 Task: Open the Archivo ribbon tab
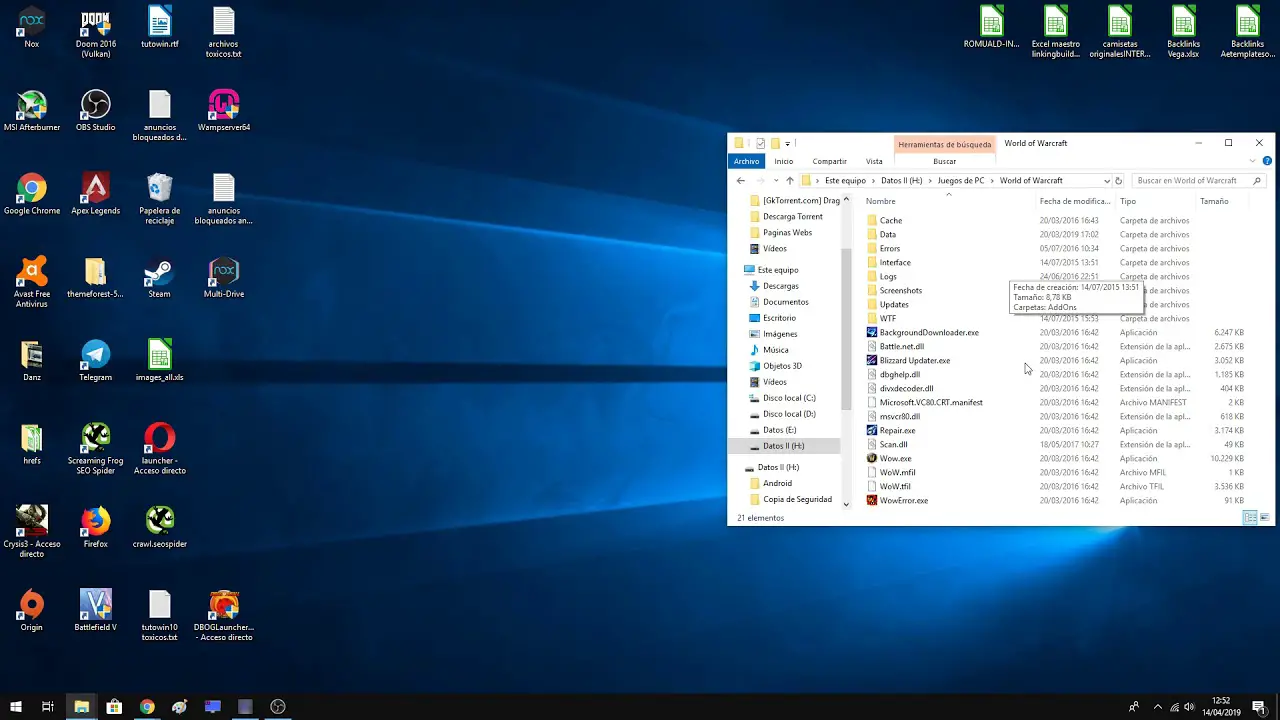[x=746, y=161]
